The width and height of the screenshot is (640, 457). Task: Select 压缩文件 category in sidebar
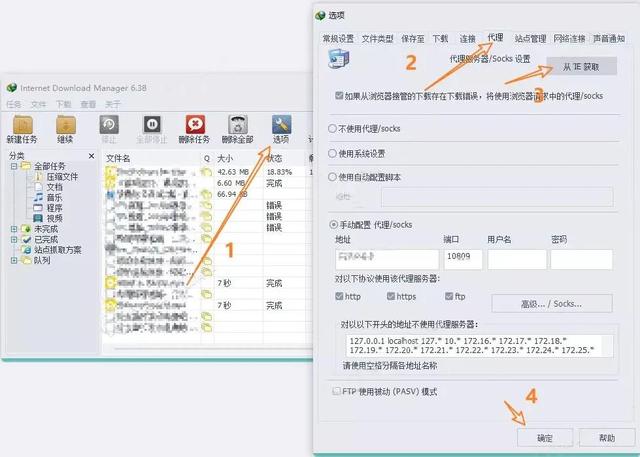point(62,177)
